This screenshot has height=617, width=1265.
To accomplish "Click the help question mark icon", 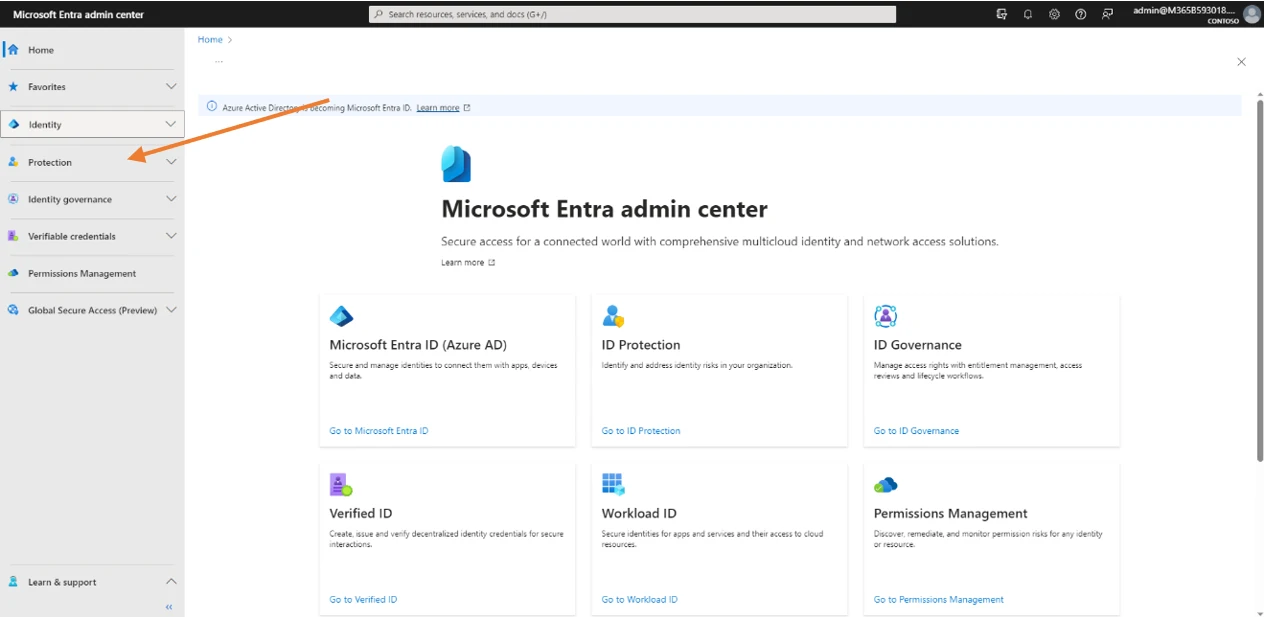I will tap(1080, 14).
